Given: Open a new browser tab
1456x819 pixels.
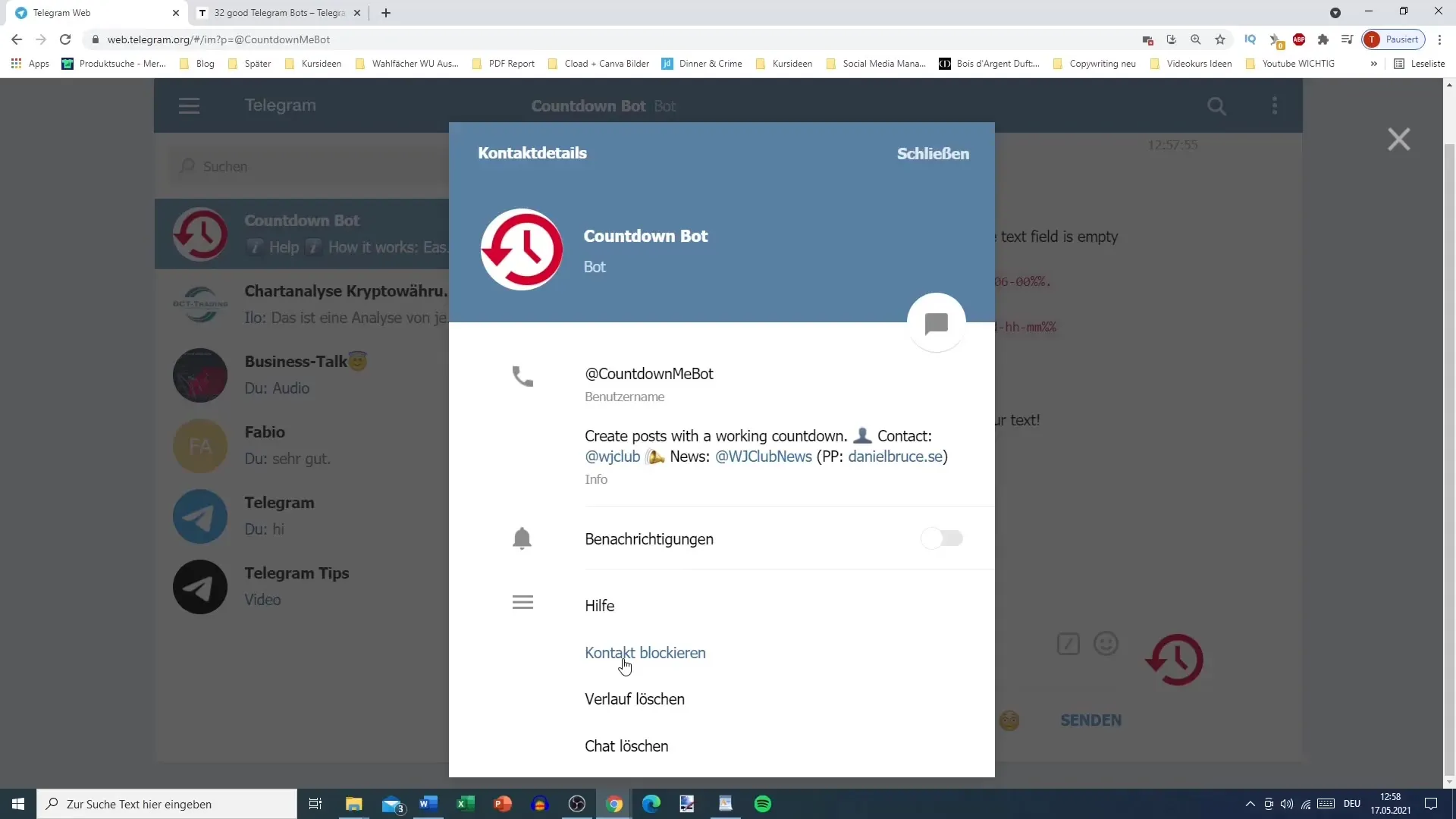Looking at the screenshot, I should point(386,13).
